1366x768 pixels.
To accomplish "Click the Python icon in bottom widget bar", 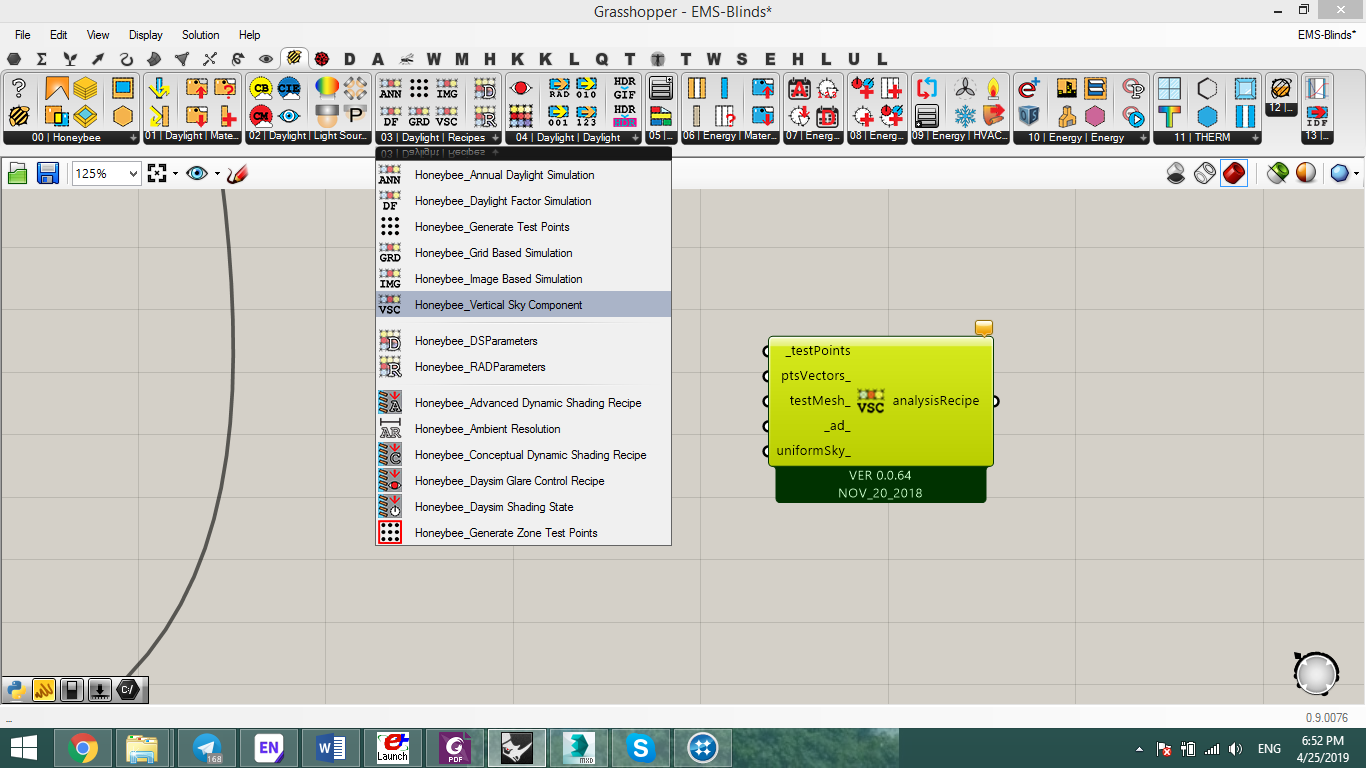I will click(x=16, y=690).
